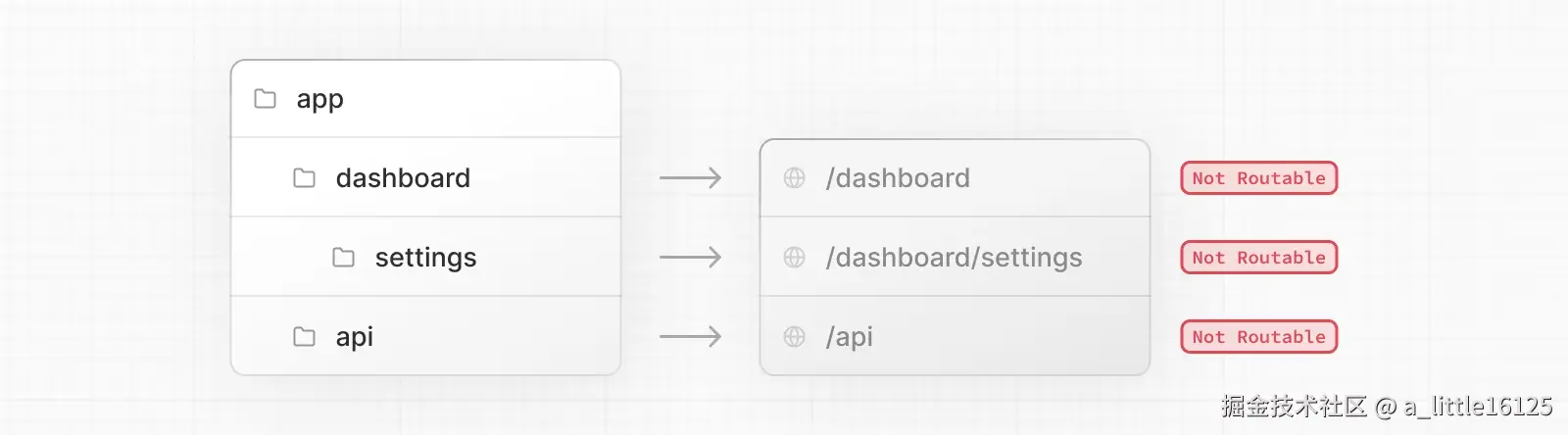1568x435 pixels.
Task: Open the /api route text
Action: pos(849,337)
